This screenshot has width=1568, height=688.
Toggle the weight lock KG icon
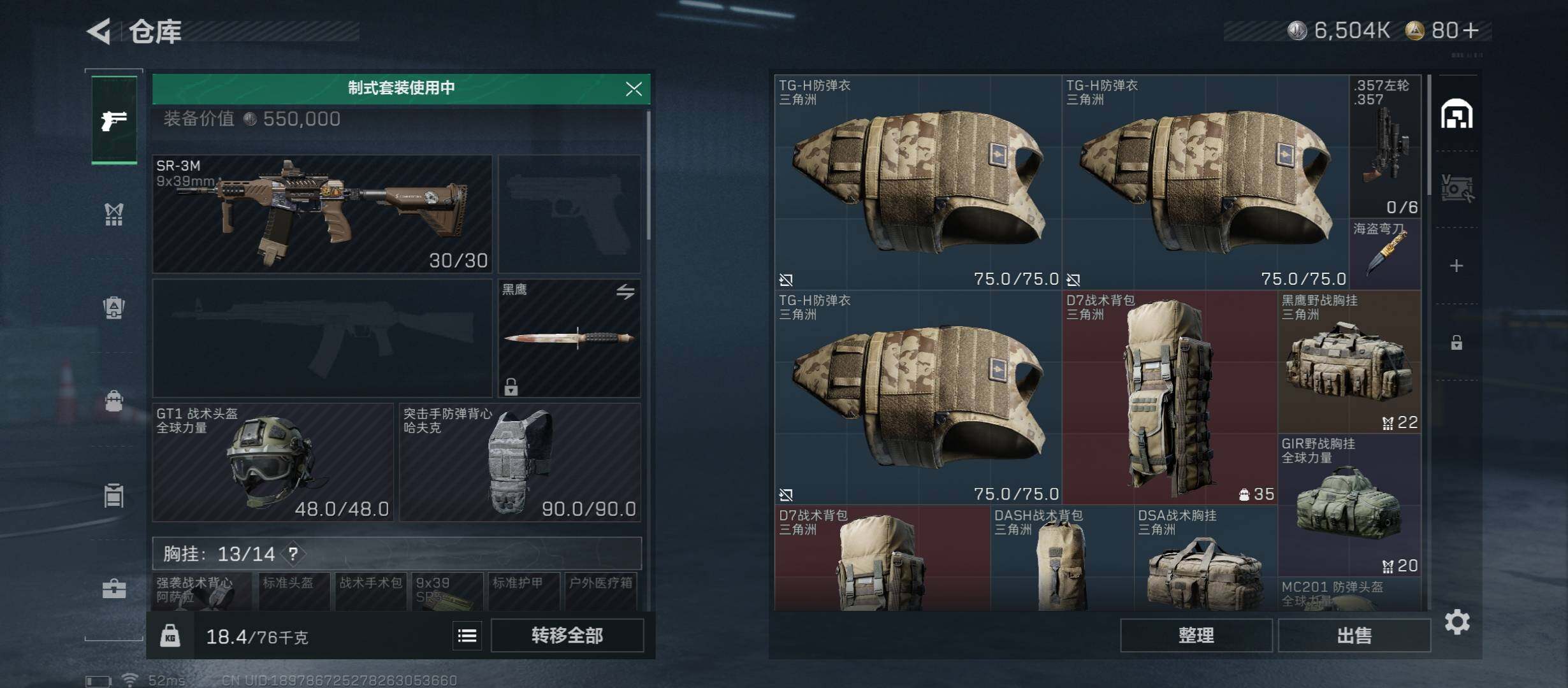tap(170, 636)
